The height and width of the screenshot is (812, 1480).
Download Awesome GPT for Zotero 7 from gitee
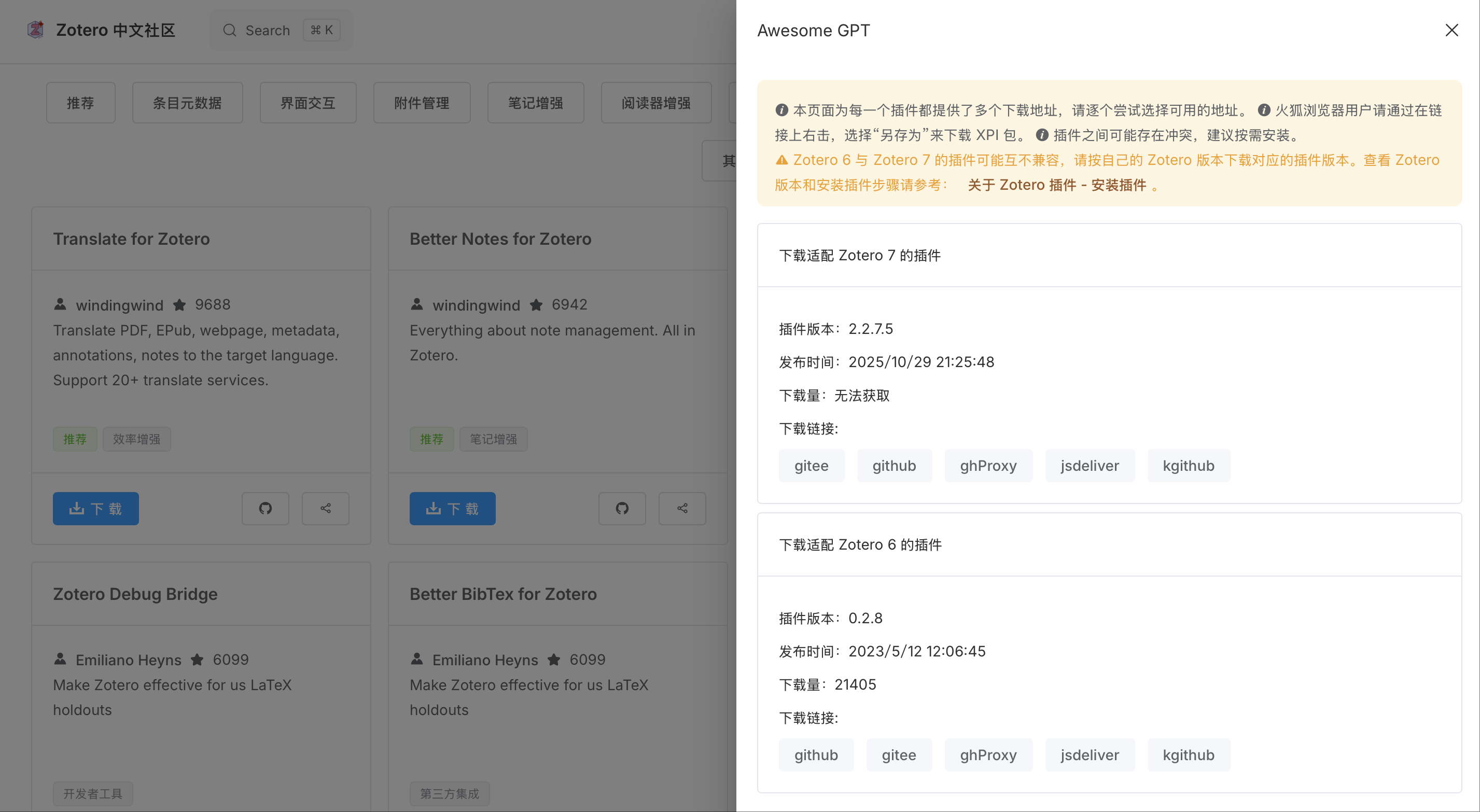coord(811,466)
